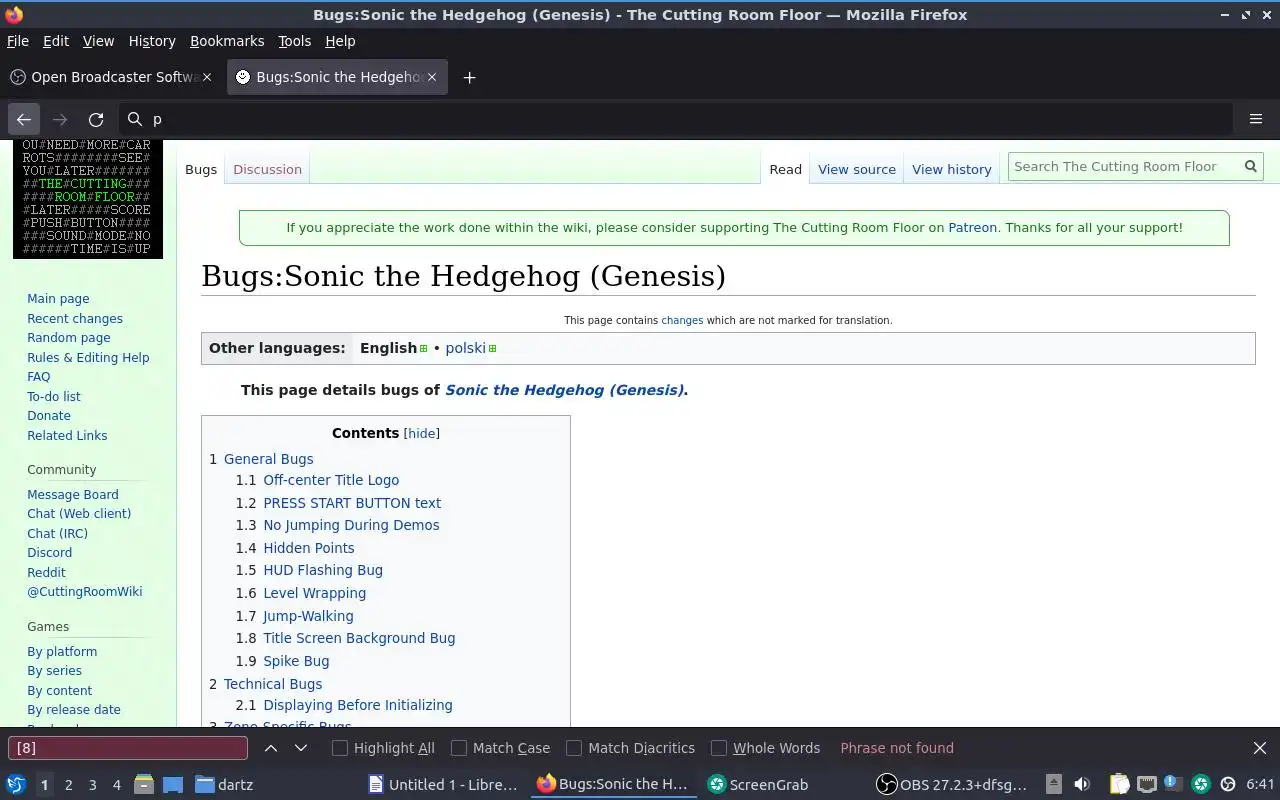Click the clipboard tray icon
The width and height of the screenshot is (1280, 800).
coord(1119,784)
